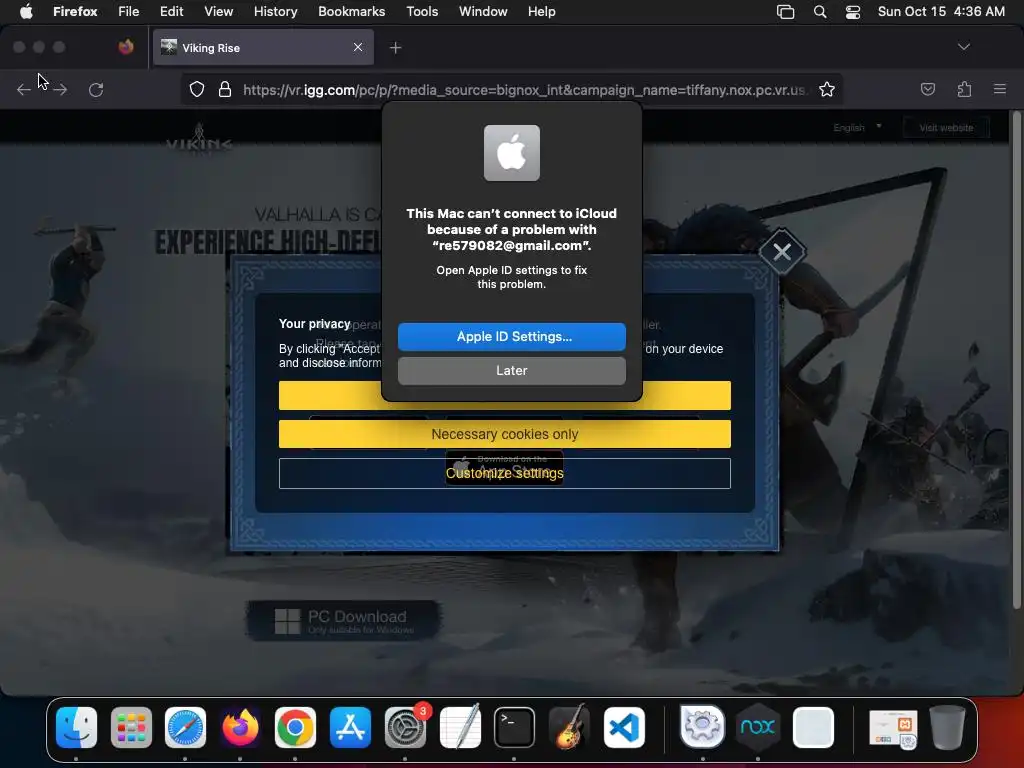Open Control Center in the menu bar
The width and height of the screenshot is (1024, 768).
point(852,11)
